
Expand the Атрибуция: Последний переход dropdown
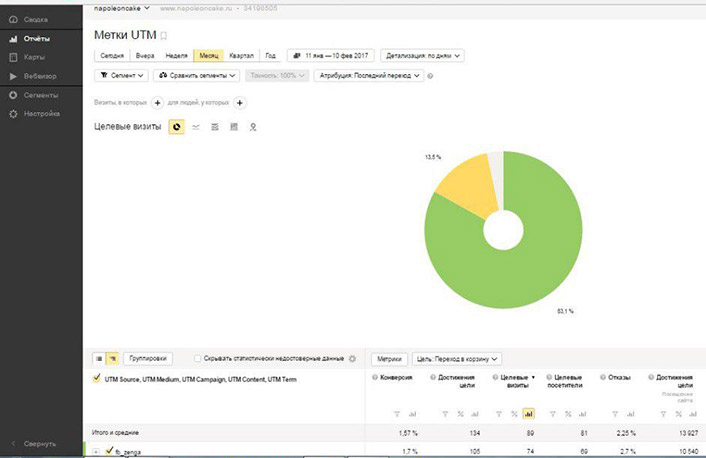tap(367, 75)
